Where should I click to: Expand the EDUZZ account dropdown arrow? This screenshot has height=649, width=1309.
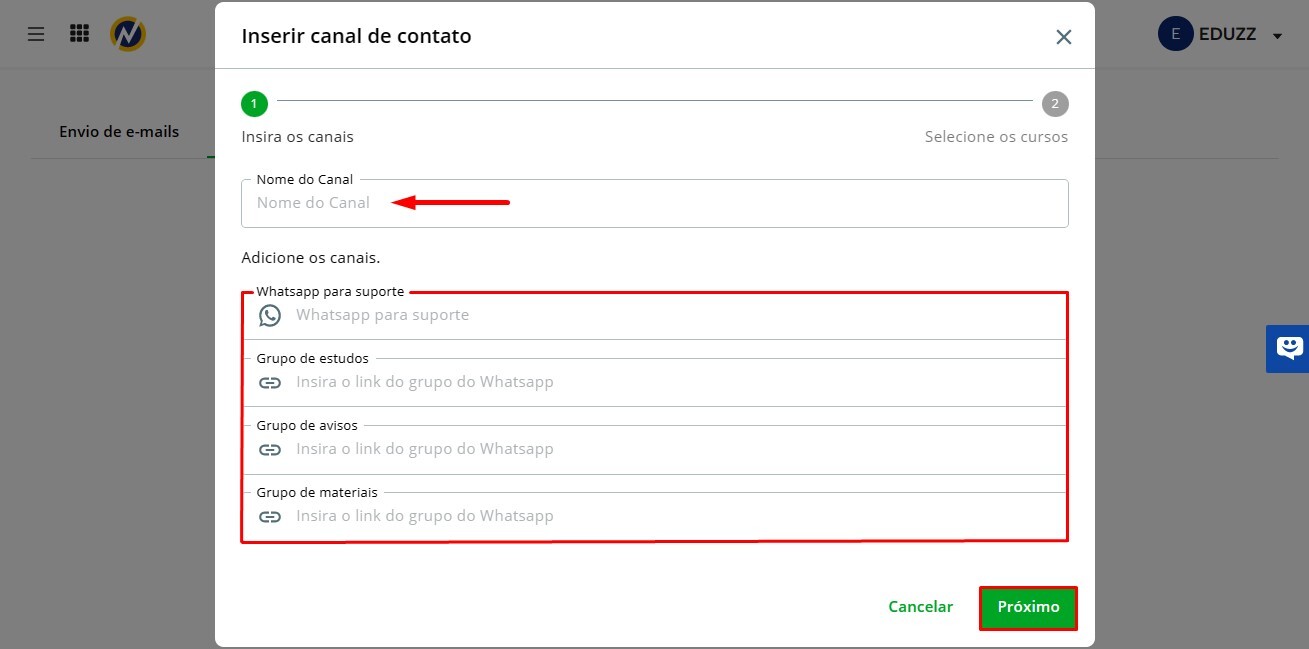(x=1277, y=36)
